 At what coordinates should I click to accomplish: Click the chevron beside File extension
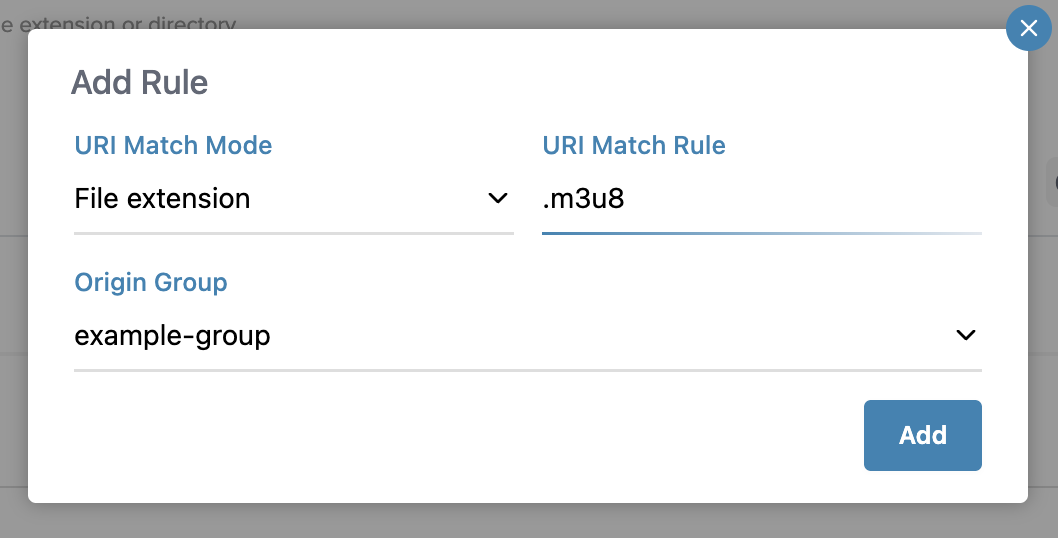pyautogui.click(x=497, y=198)
